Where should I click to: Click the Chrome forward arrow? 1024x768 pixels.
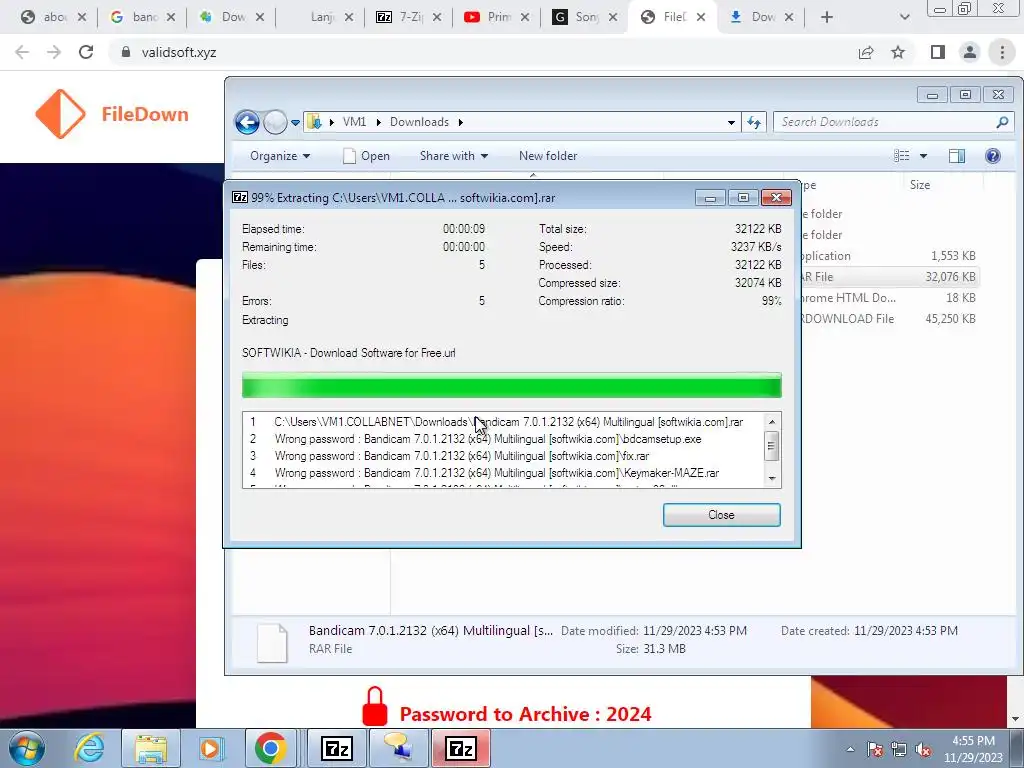point(54,52)
